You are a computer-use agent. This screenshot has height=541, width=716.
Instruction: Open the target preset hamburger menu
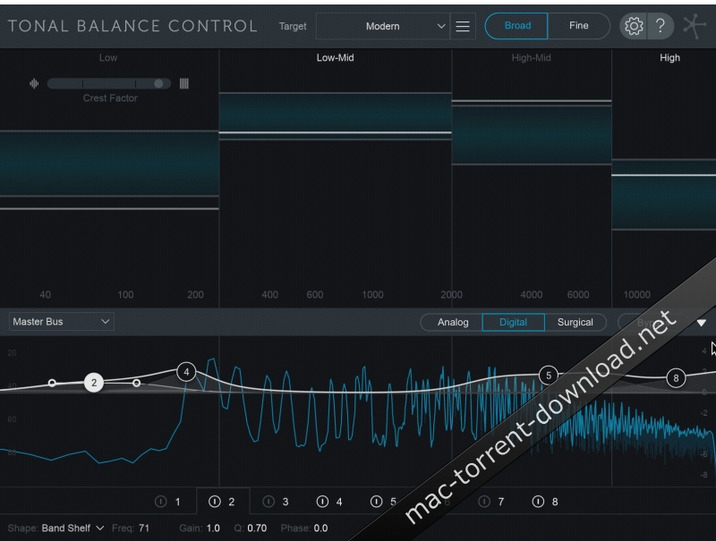463,26
